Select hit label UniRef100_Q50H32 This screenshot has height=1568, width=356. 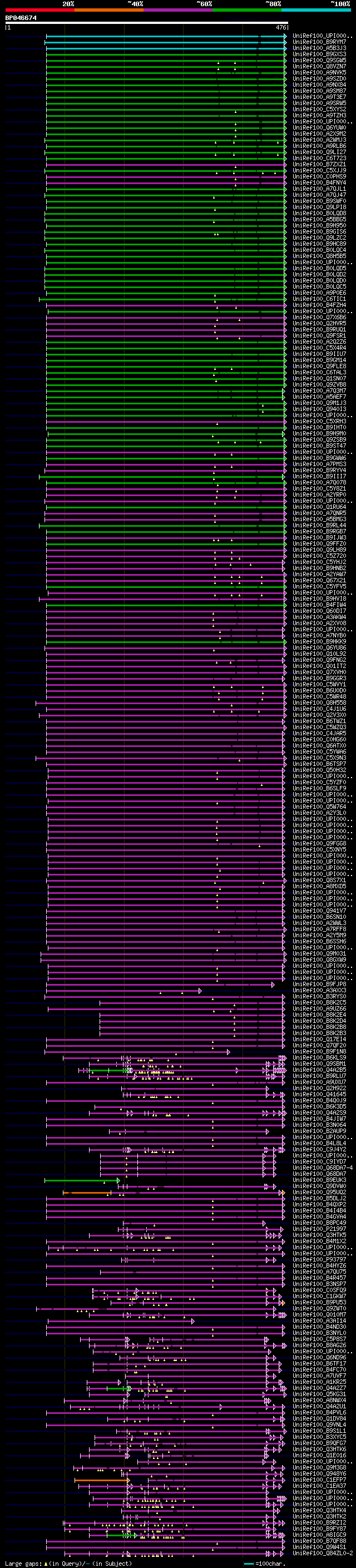point(319,770)
